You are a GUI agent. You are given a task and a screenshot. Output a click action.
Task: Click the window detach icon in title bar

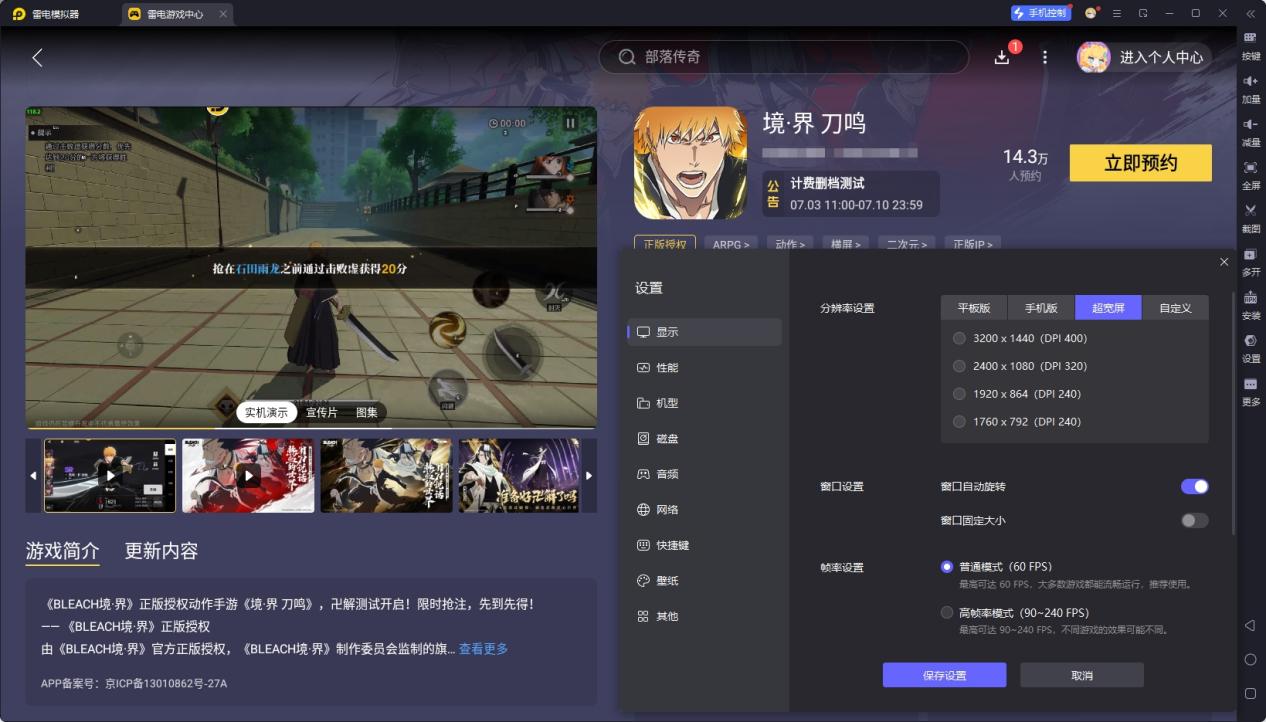tap(1143, 13)
